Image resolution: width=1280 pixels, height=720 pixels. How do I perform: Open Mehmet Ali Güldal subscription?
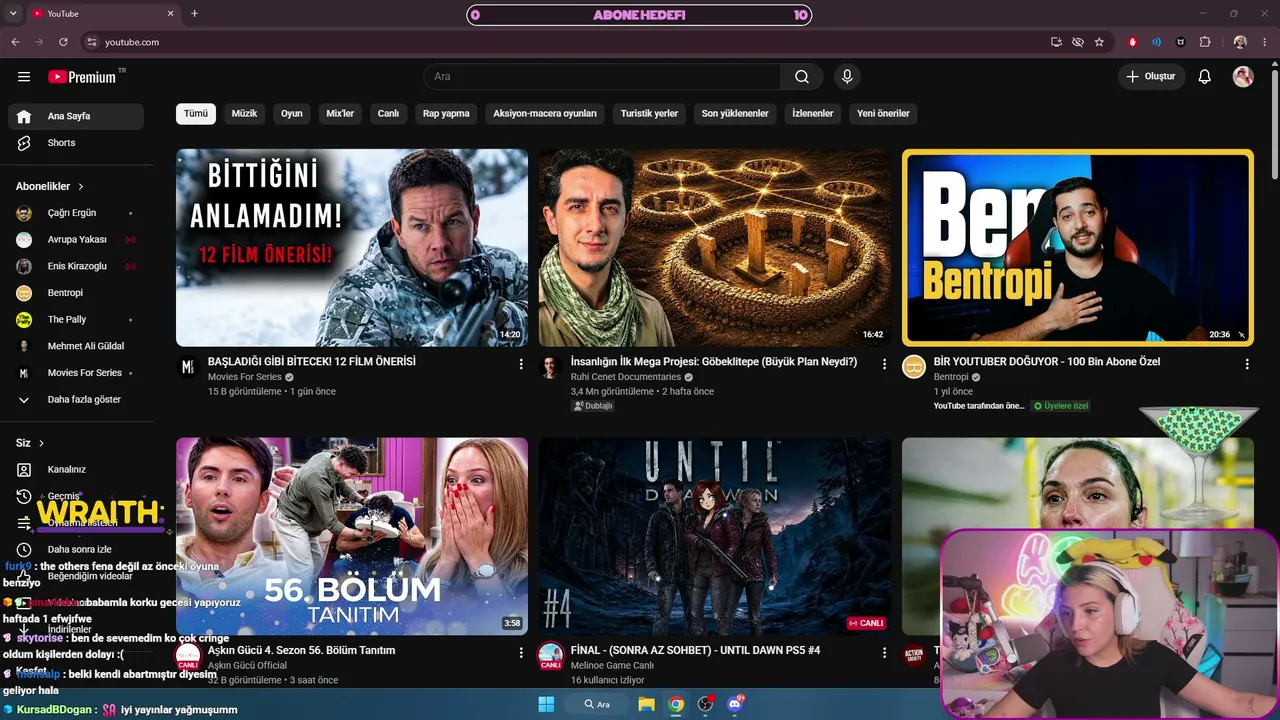[76, 346]
